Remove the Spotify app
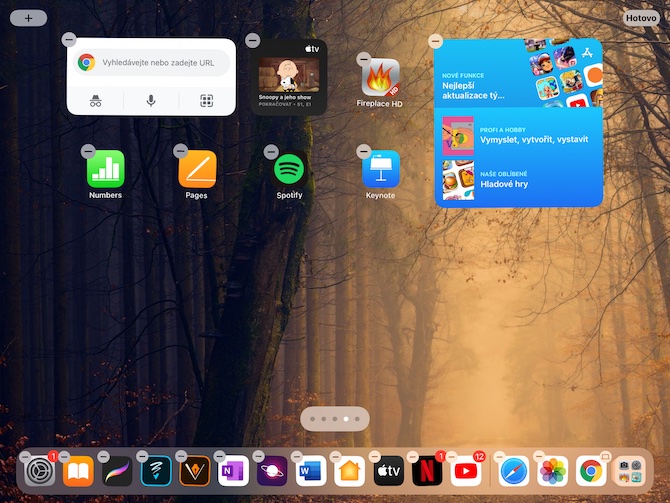 271,152
